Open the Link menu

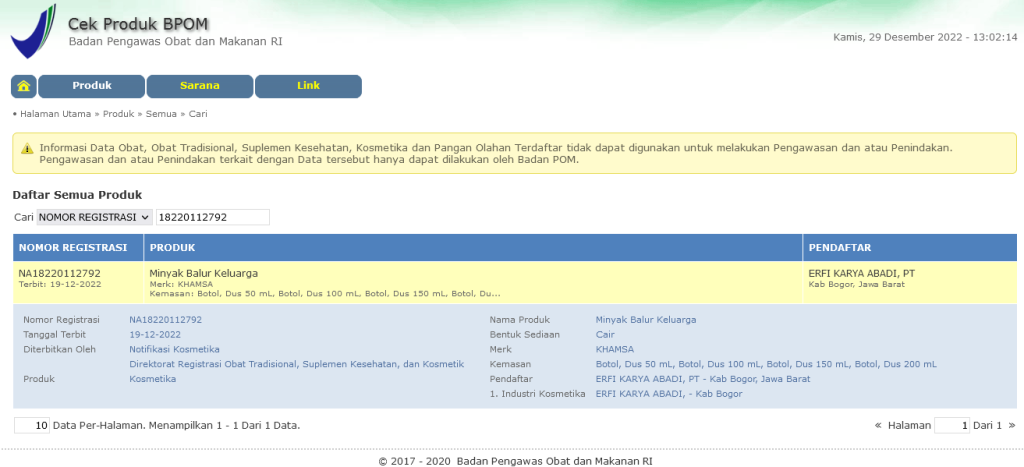pyautogui.click(x=308, y=86)
